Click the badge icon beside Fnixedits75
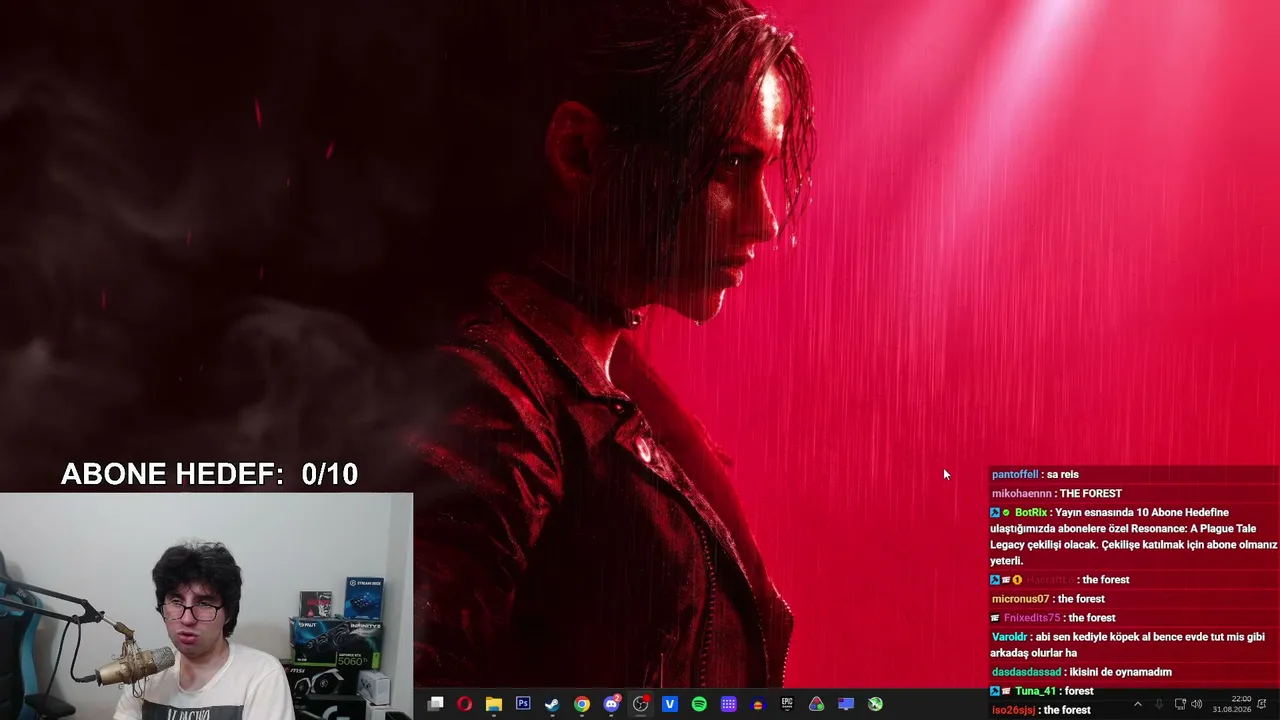 [995, 618]
